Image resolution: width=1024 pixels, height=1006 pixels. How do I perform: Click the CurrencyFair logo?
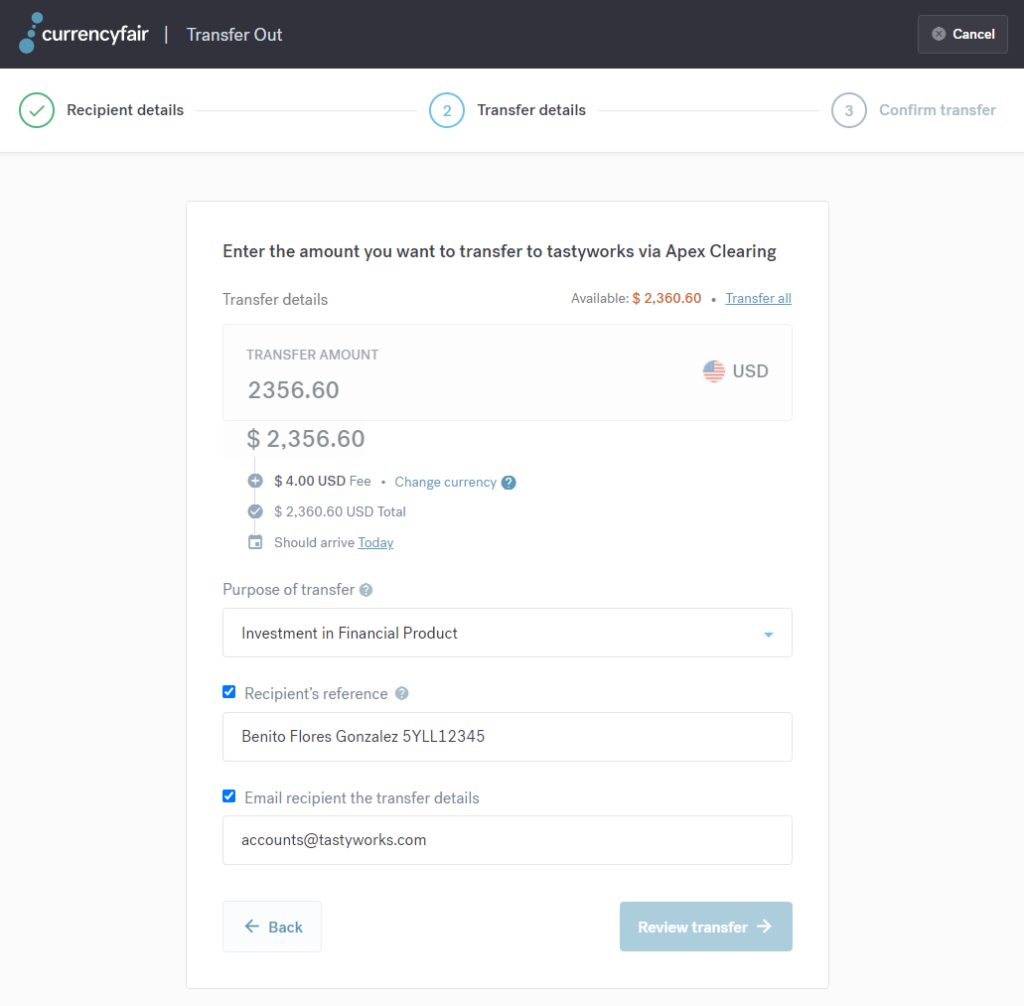tap(84, 33)
